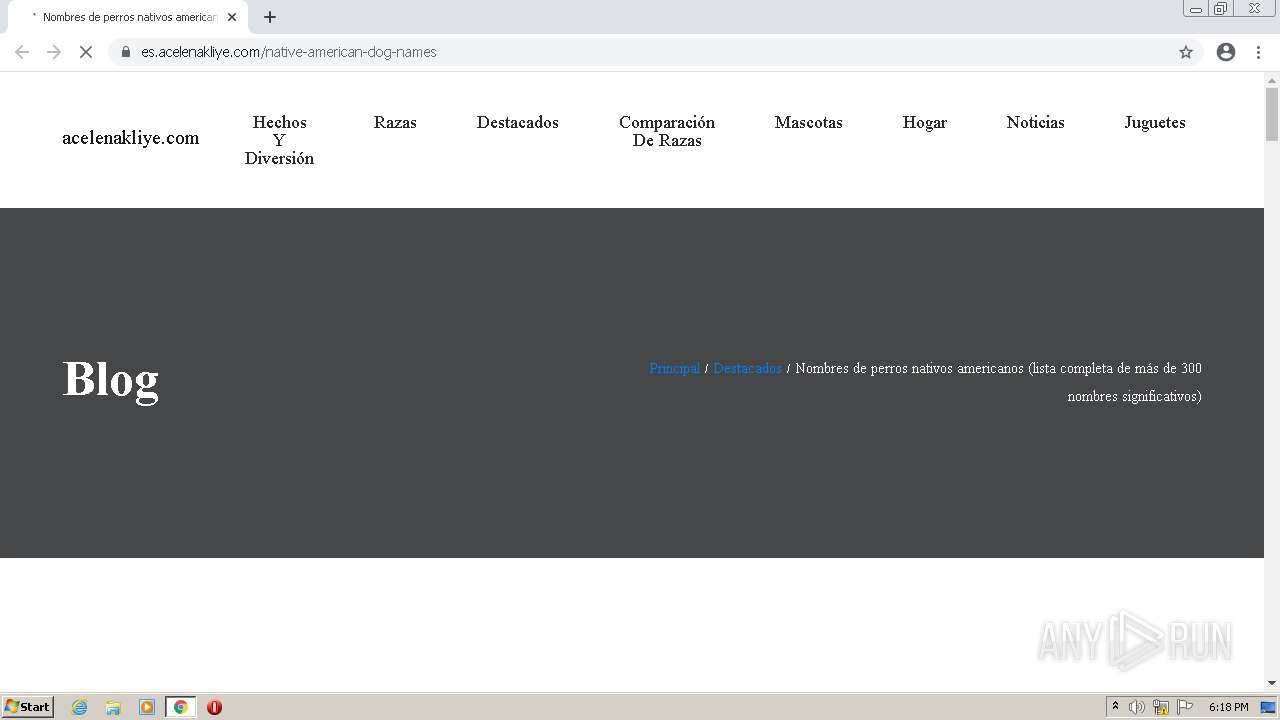Open the Destacados navigation item
The height and width of the screenshot is (720, 1280).
(x=518, y=122)
